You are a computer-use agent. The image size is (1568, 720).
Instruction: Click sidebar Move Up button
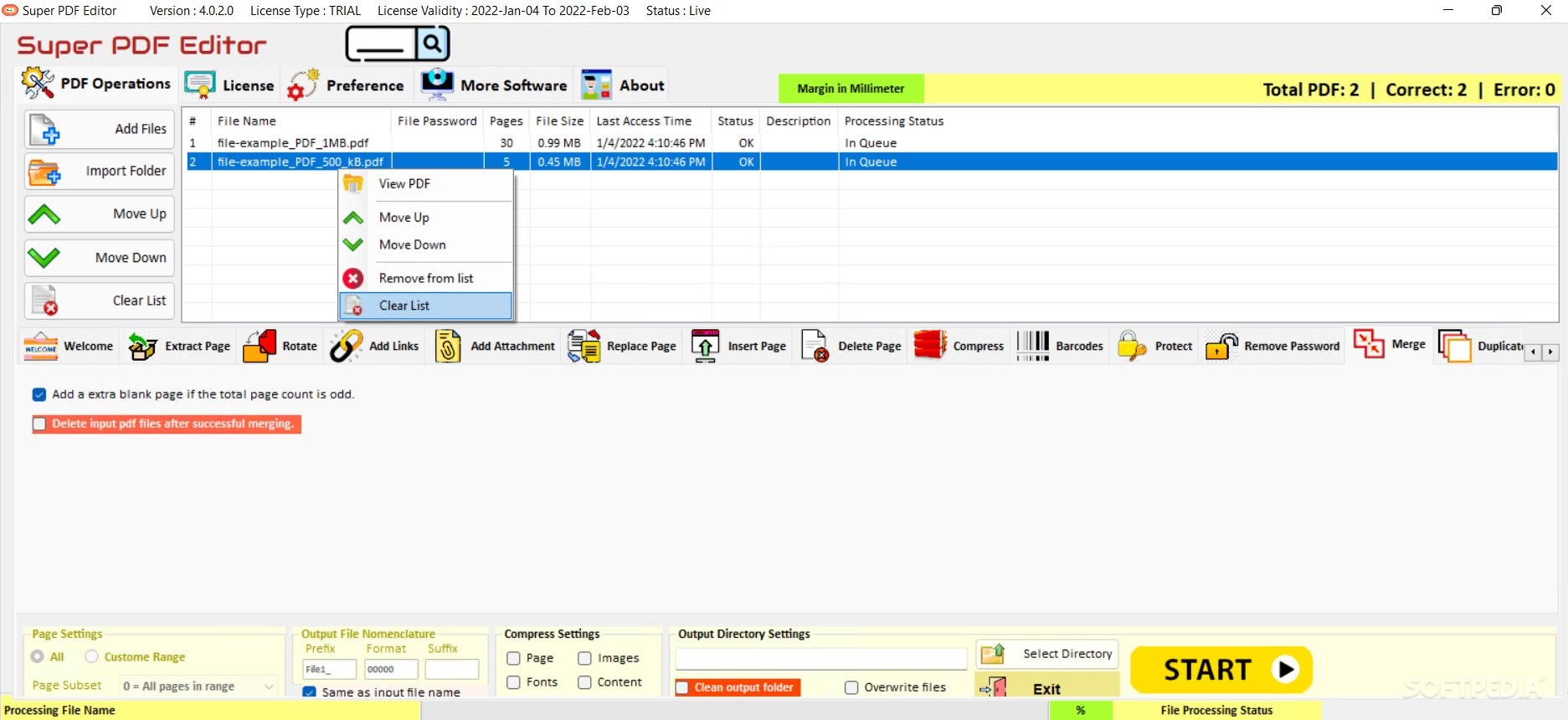[100, 214]
